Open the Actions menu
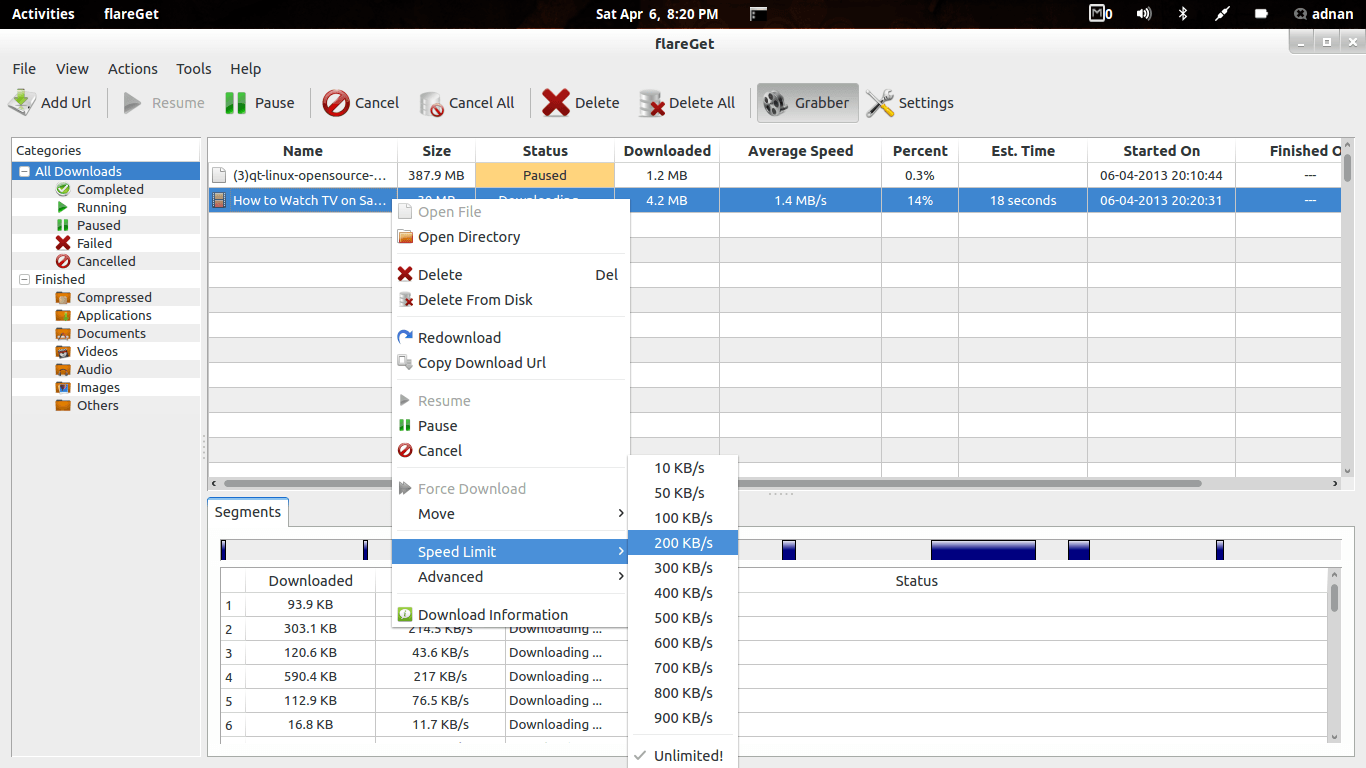The width and height of the screenshot is (1366, 768). tap(133, 69)
